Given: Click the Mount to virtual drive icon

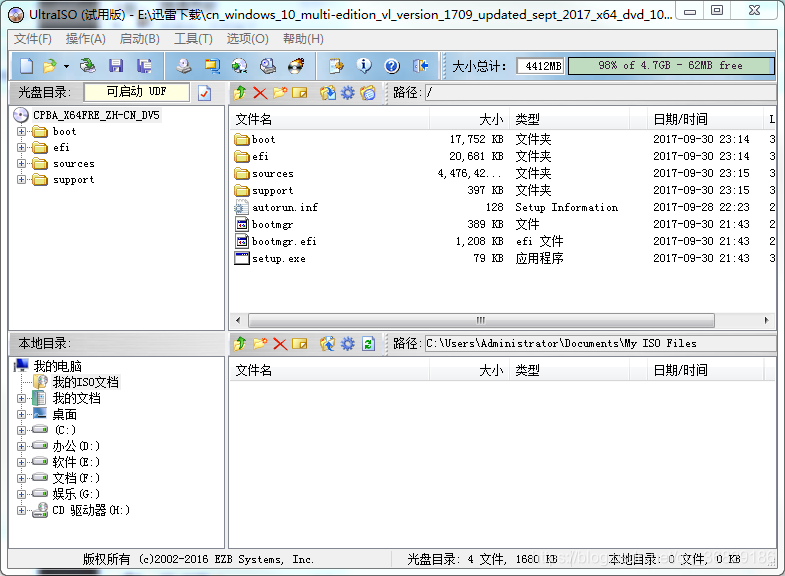Looking at the screenshot, I should point(268,66).
